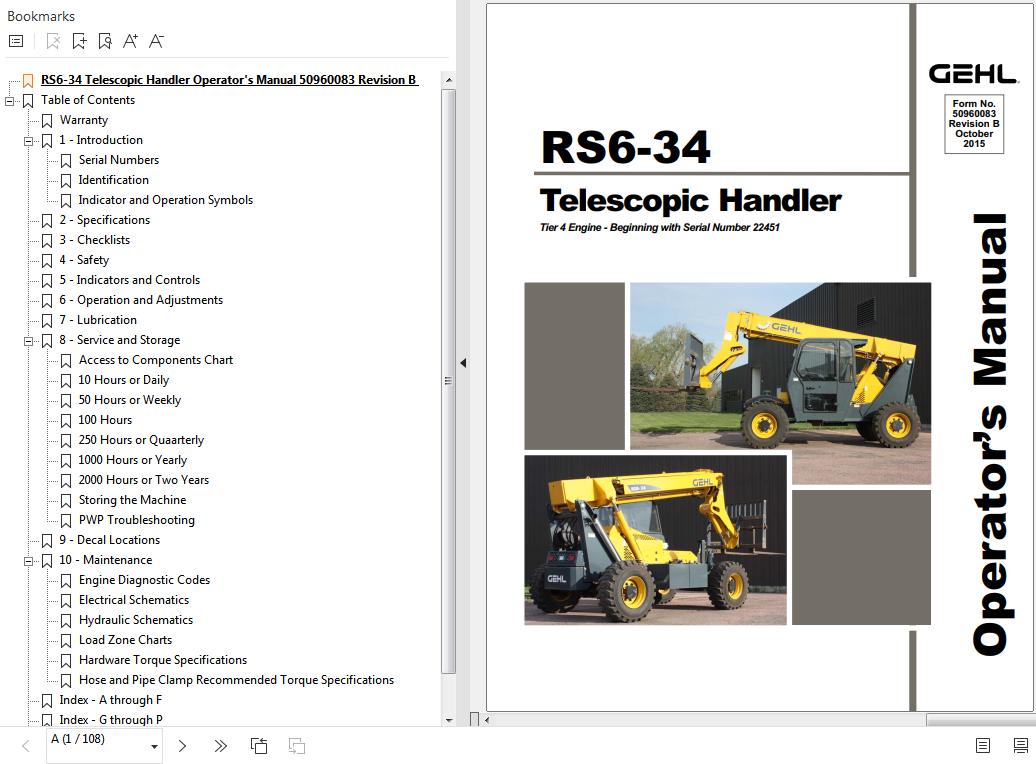1036x764 pixels.
Task: Click the add new bookmark icon
Action: pyautogui.click(x=79, y=41)
